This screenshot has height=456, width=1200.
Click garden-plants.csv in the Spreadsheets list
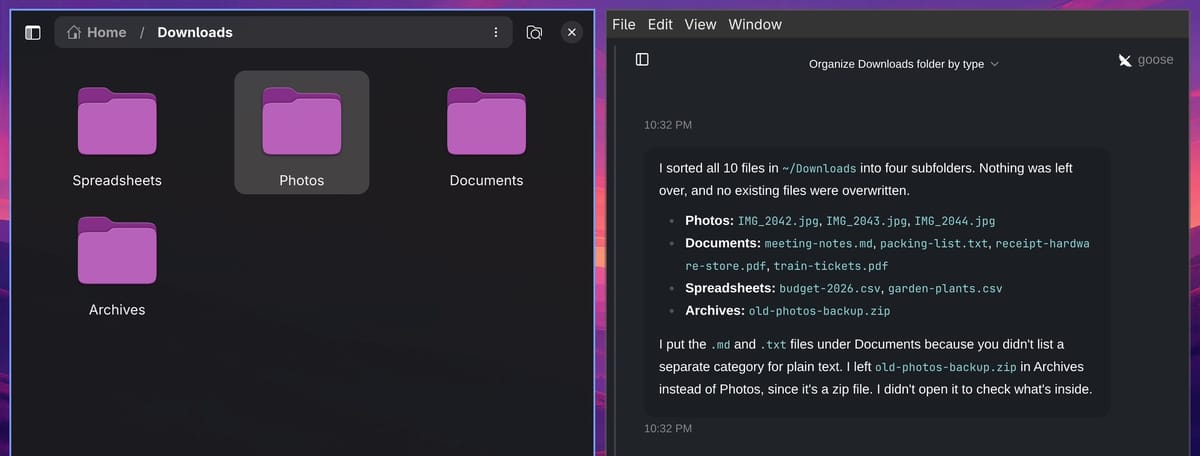(x=945, y=289)
